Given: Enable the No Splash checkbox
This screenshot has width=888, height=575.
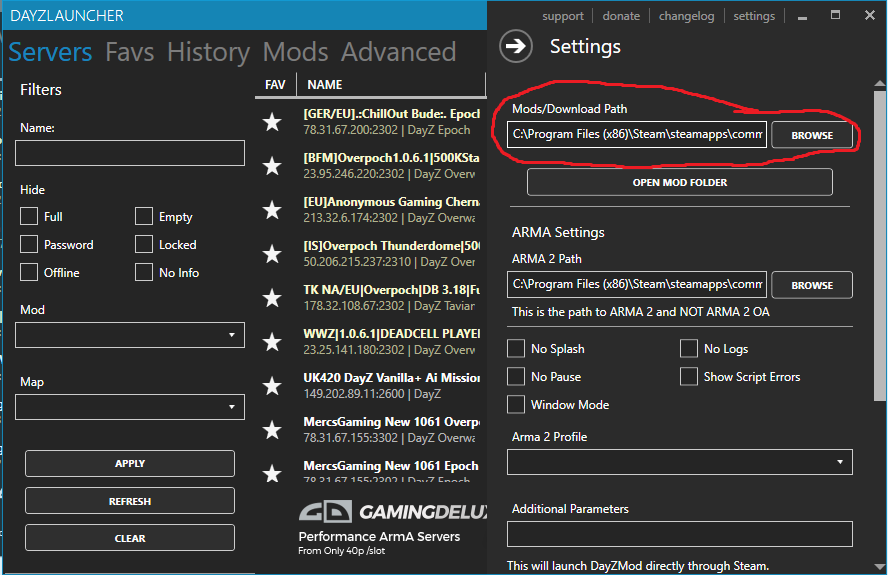Looking at the screenshot, I should (516, 349).
